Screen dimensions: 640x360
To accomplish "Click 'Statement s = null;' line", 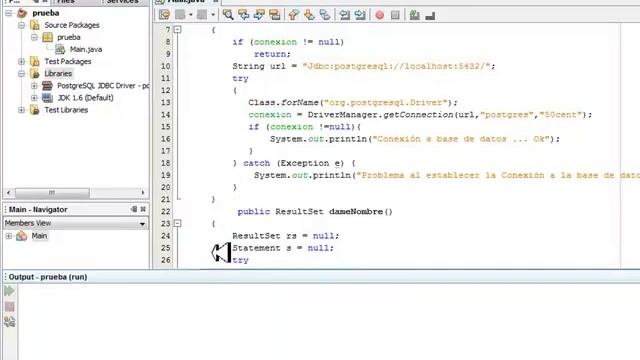I will pyautogui.click(x=283, y=248).
